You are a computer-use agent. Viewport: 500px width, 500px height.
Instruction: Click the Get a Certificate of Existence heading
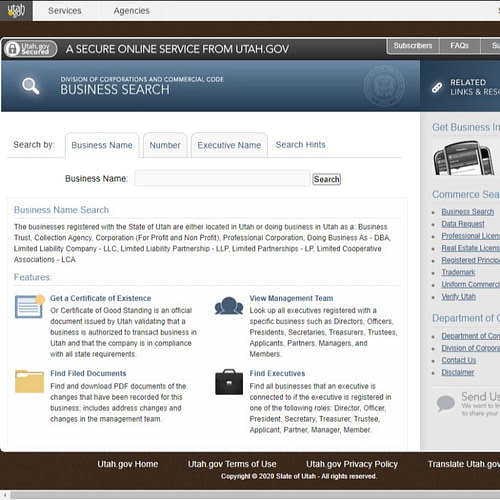101,298
